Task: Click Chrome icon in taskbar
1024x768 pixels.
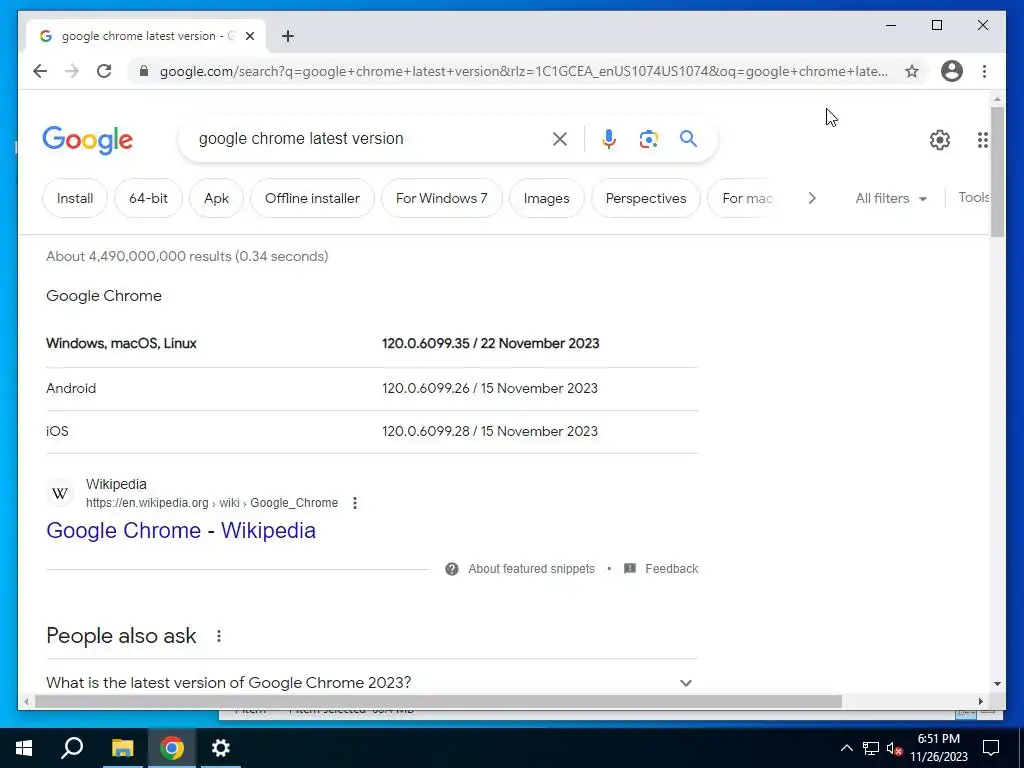Action: click(x=172, y=748)
